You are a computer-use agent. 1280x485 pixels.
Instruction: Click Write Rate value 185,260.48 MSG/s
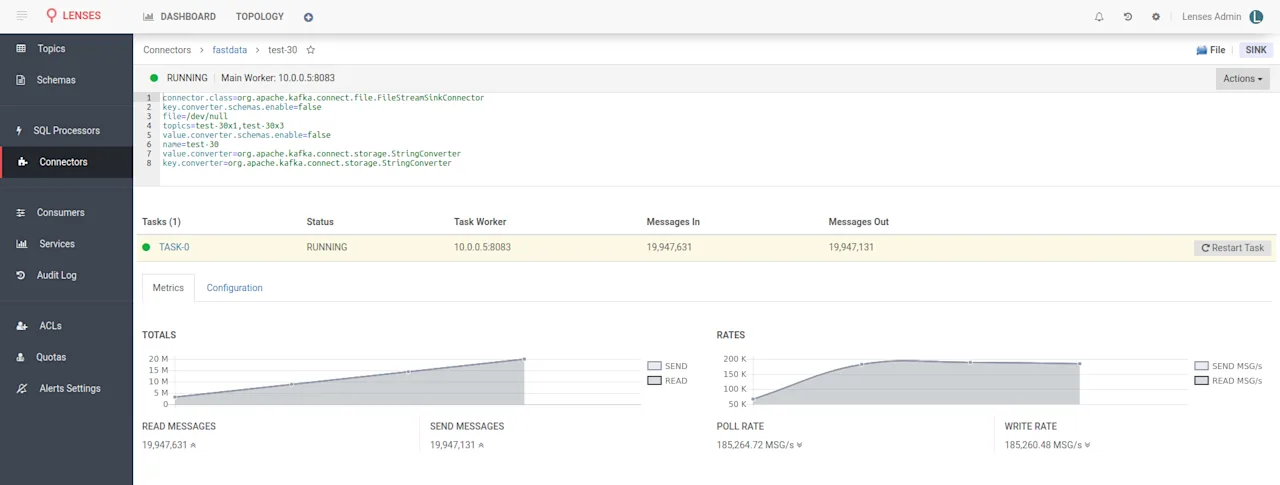(x=1044, y=445)
